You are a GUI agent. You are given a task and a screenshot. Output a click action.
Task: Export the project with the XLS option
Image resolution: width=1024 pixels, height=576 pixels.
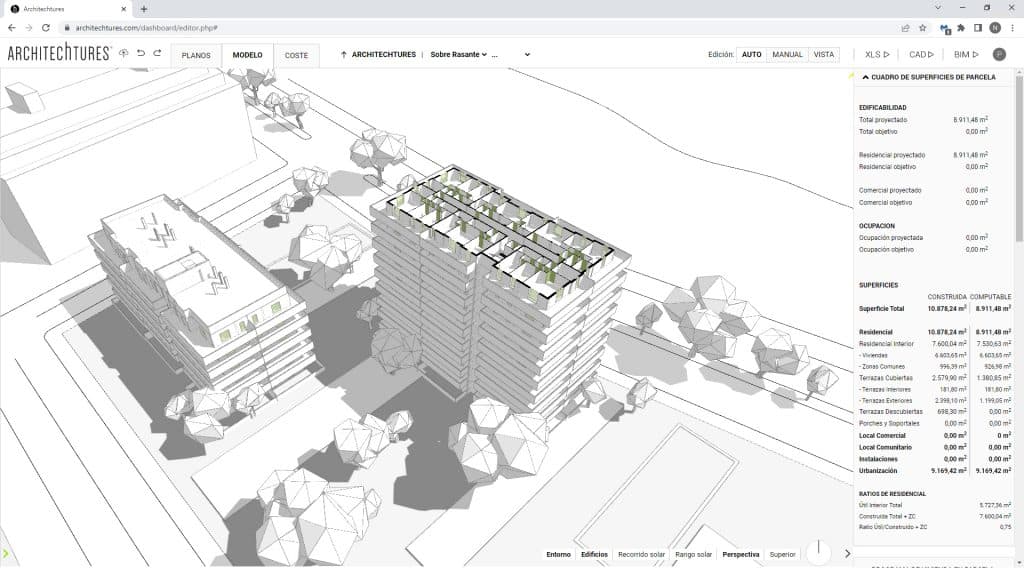(876, 55)
